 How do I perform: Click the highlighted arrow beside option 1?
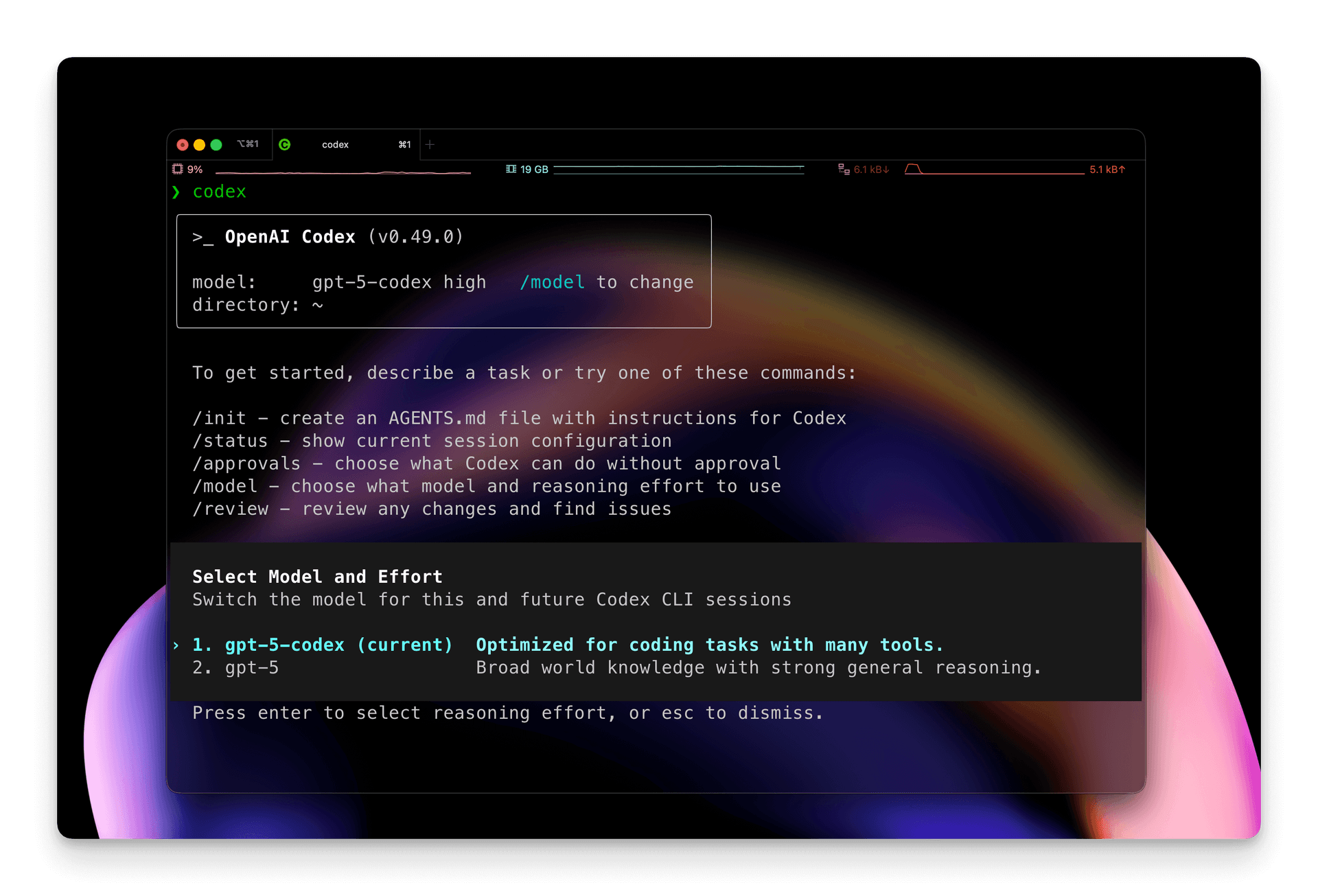177,645
